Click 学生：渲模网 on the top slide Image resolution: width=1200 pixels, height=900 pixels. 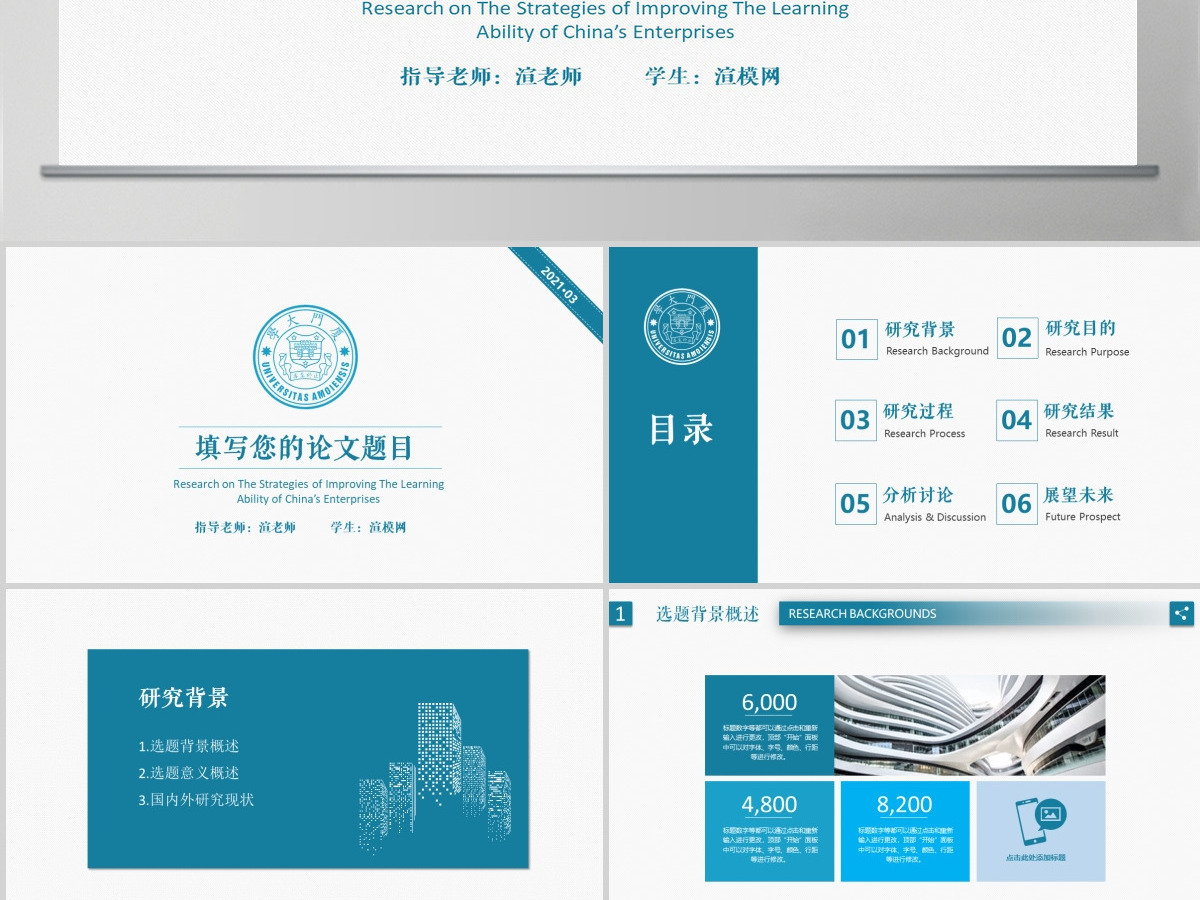point(712,76)
